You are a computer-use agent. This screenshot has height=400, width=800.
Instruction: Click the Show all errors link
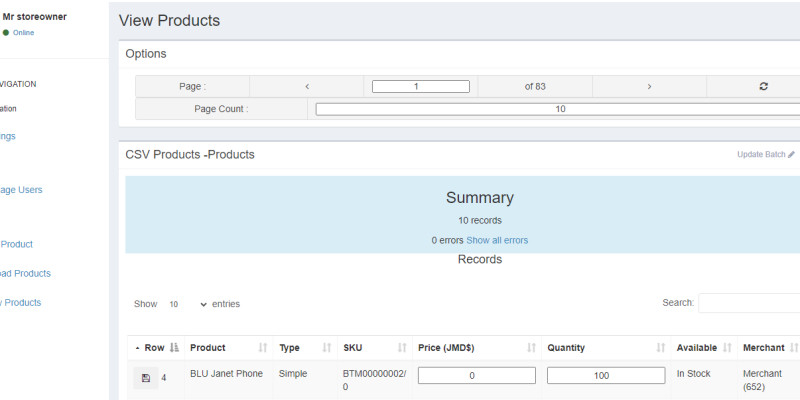497,240
